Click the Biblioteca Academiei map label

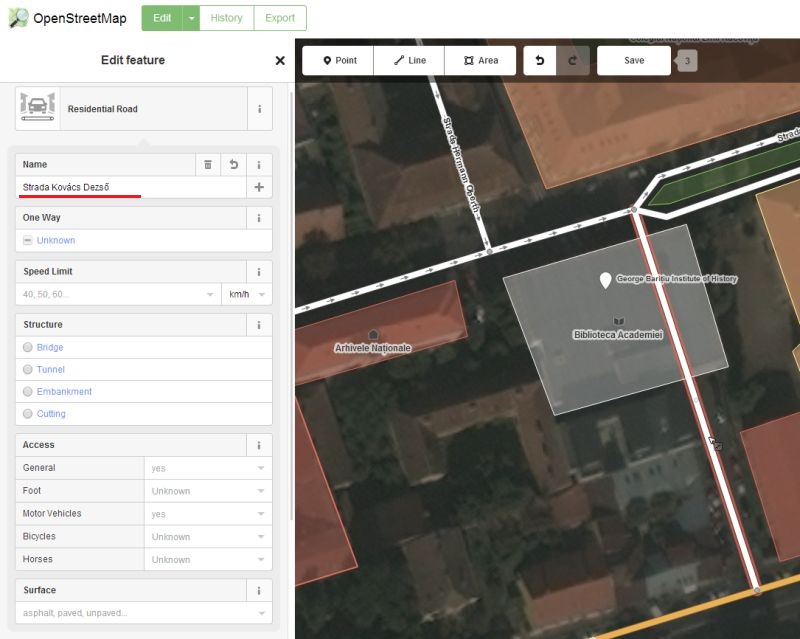(x=618, y=335)
